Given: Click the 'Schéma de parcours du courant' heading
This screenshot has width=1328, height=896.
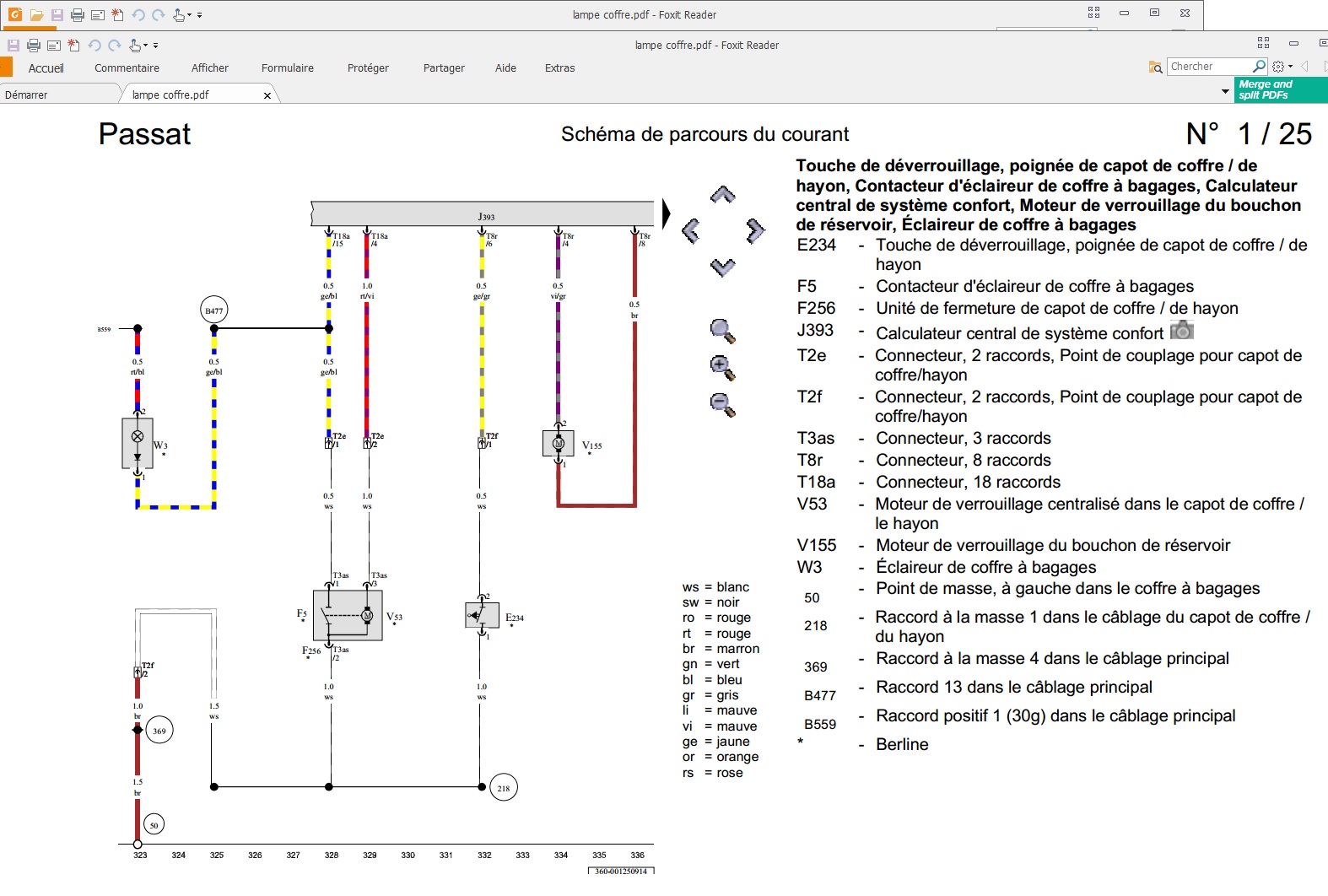Looking at the screenshot, I should [705, 134].
